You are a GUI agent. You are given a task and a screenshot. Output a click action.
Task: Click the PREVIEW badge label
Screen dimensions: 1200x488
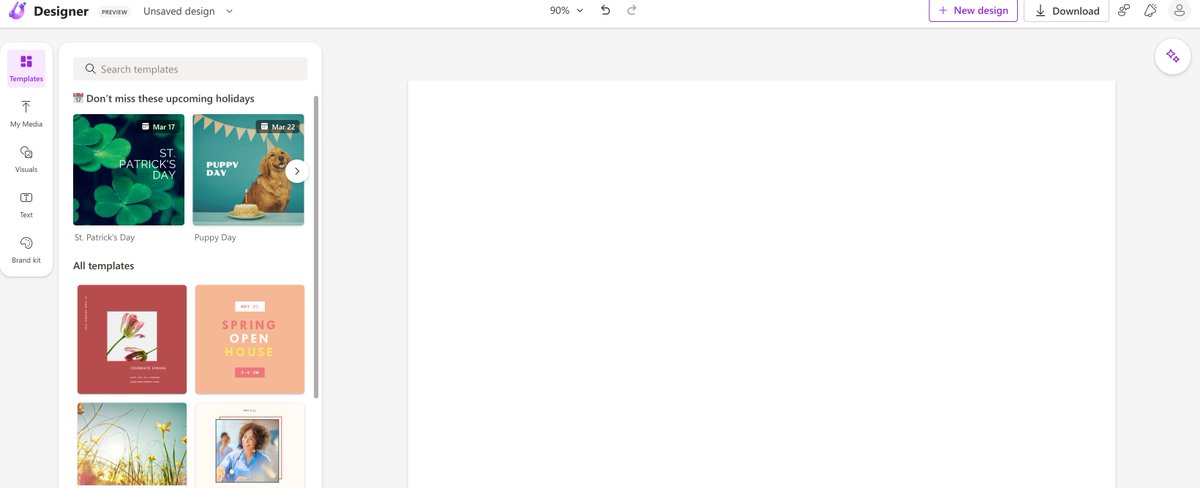[x=114, y=11]
